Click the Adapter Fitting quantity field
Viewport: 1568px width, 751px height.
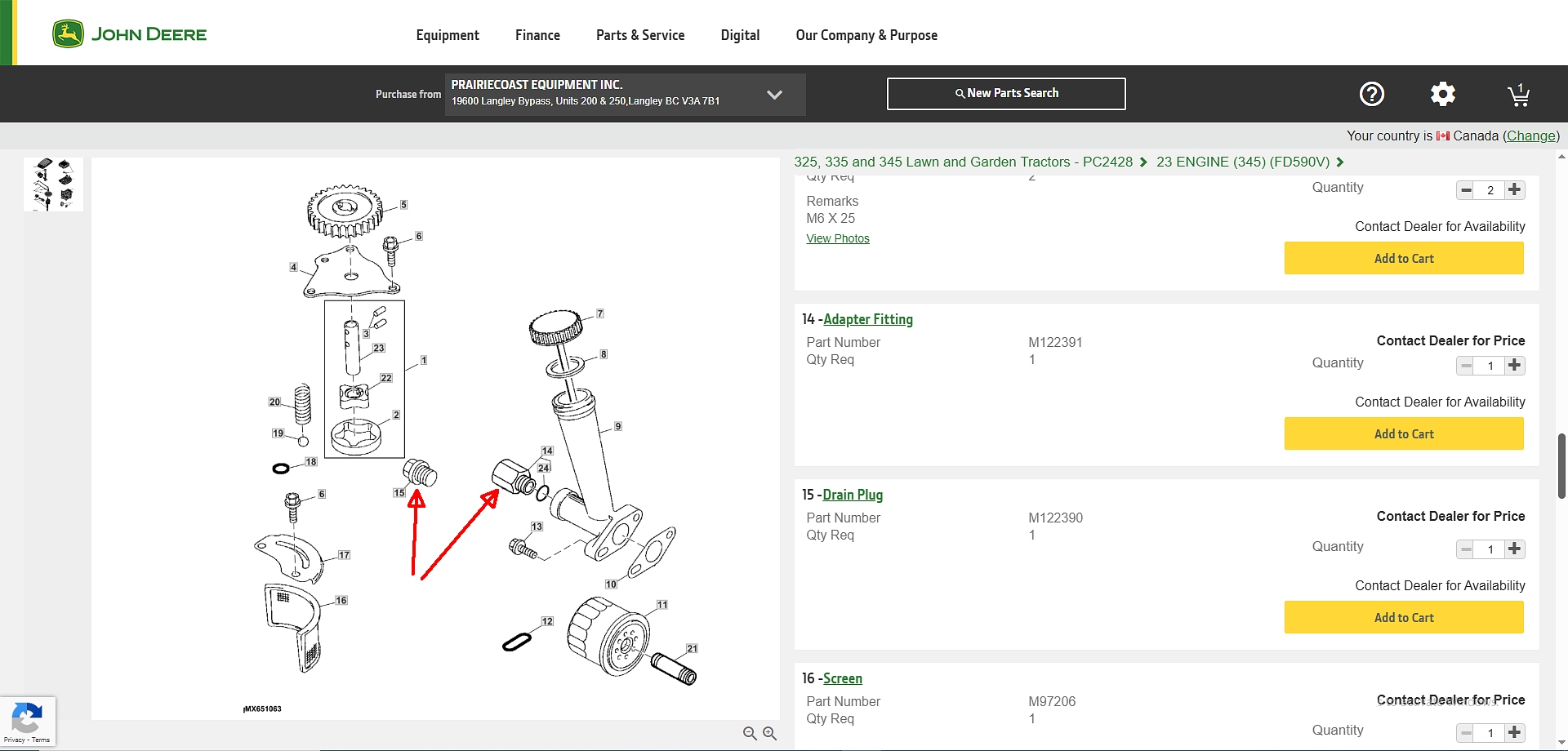[1490, 366]
